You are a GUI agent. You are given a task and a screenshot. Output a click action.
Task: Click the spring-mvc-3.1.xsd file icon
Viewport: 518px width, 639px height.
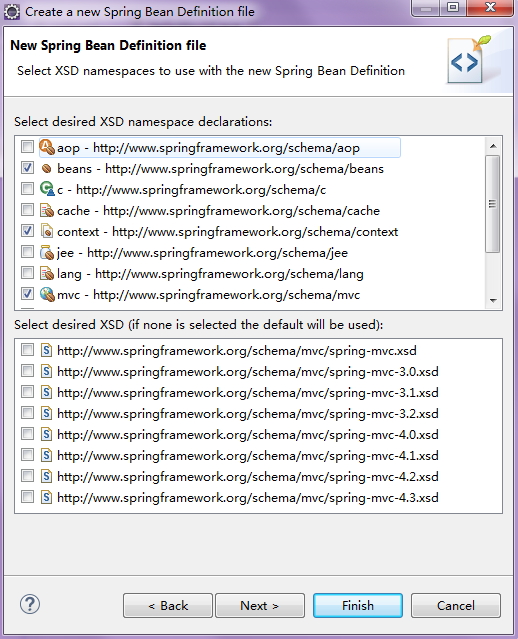click(x=46, y=392)
